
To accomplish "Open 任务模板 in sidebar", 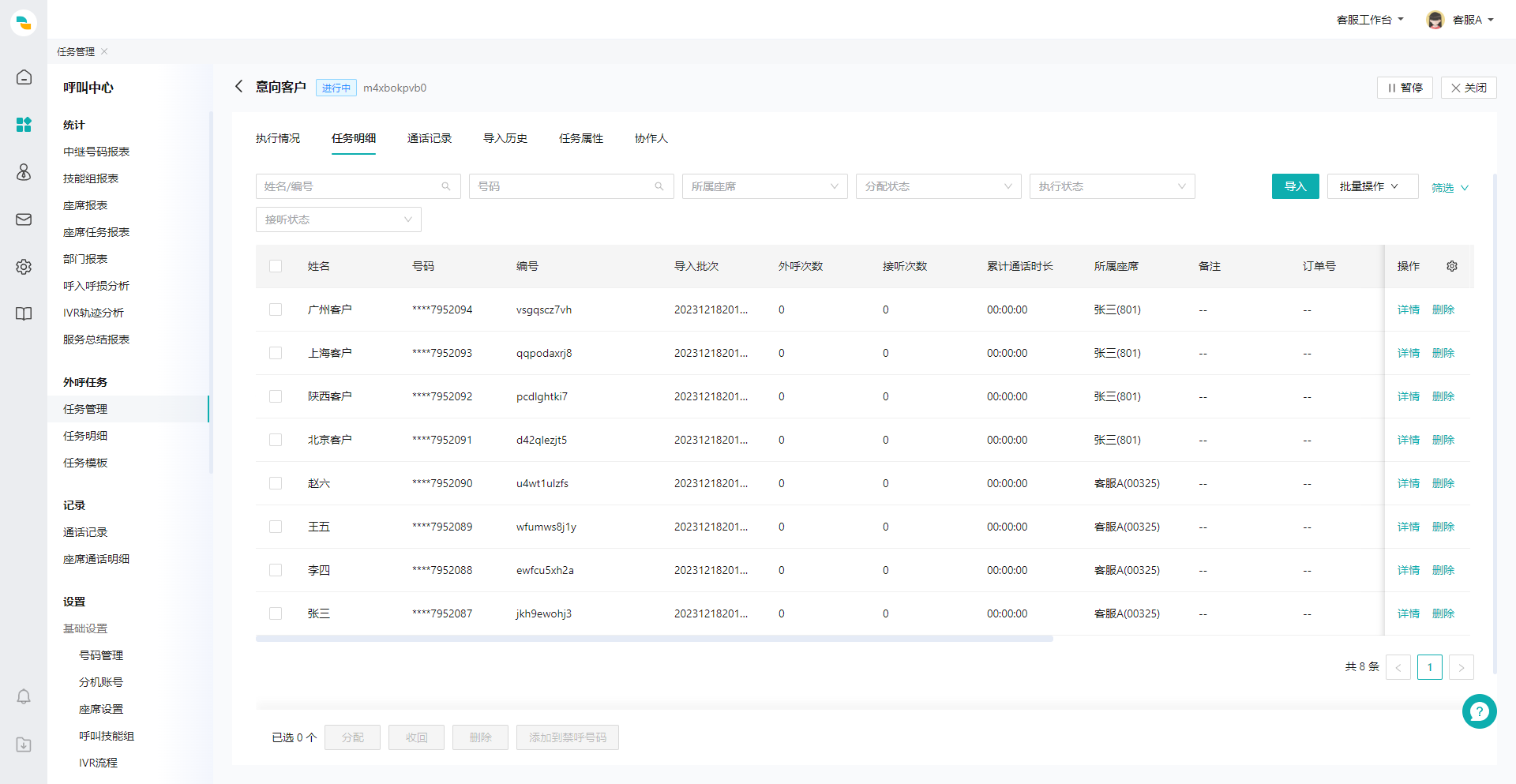I will [85, 463].
